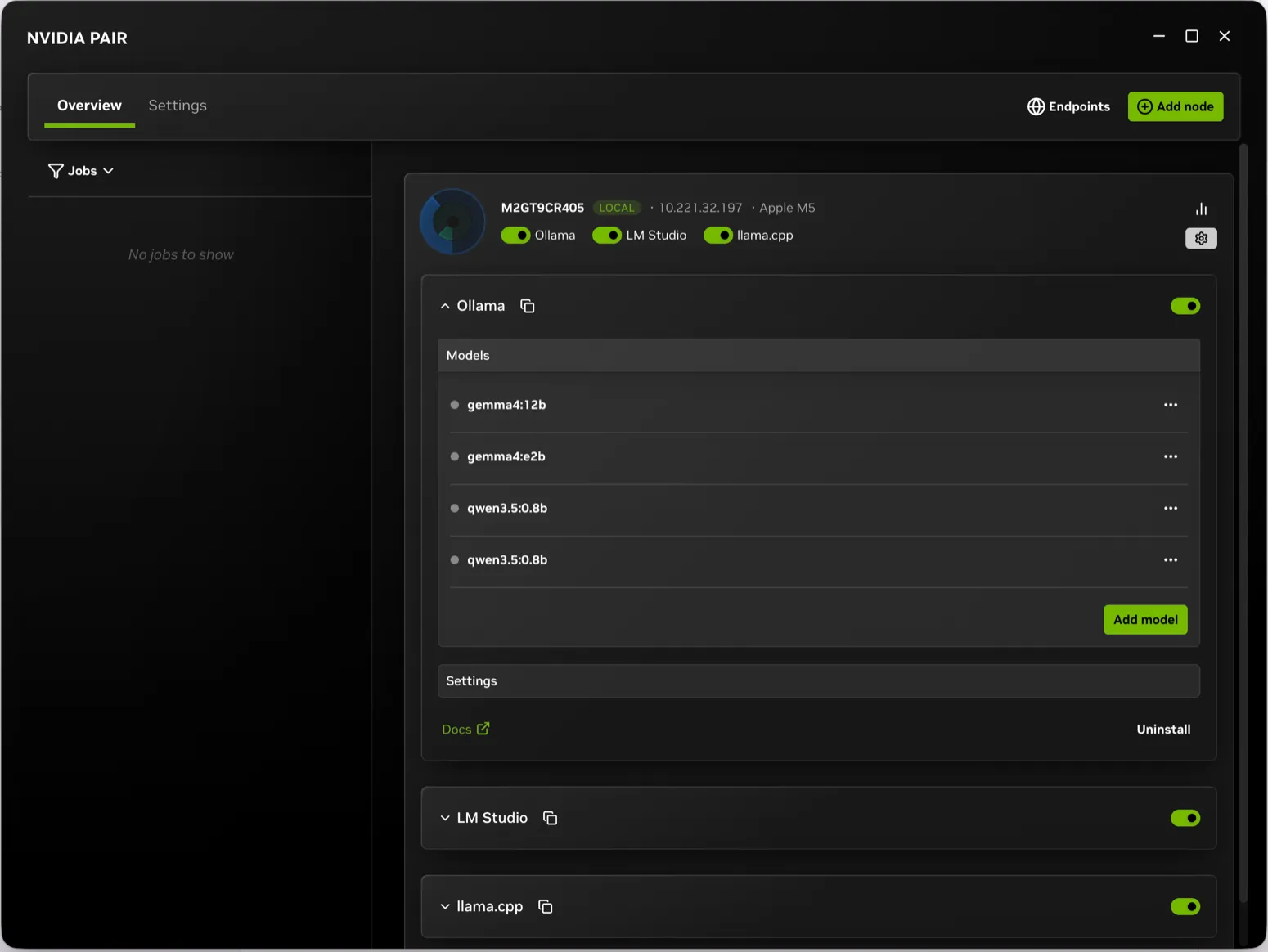The height and width of the screenshot is (952, 1268).
Task: Click the Apple M5 label
Action: pyautogui.click(x=787, y=208)
